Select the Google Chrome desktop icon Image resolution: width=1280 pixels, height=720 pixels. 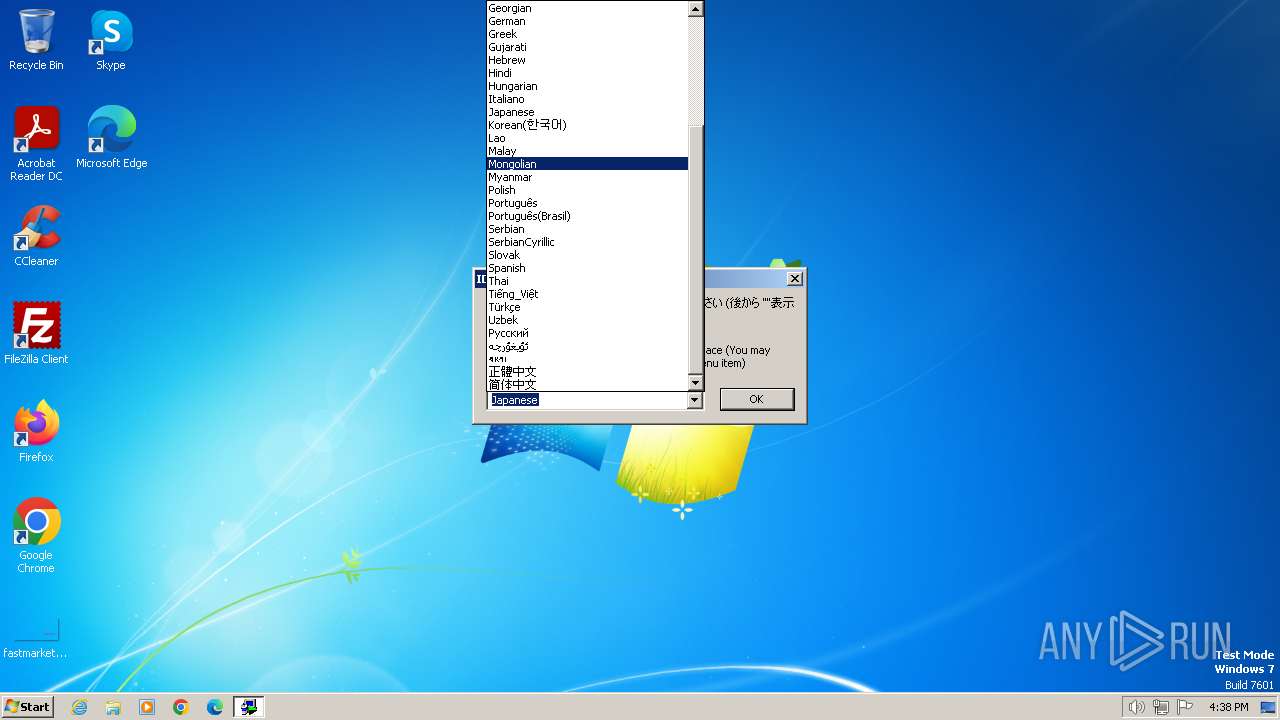(36, 535)
